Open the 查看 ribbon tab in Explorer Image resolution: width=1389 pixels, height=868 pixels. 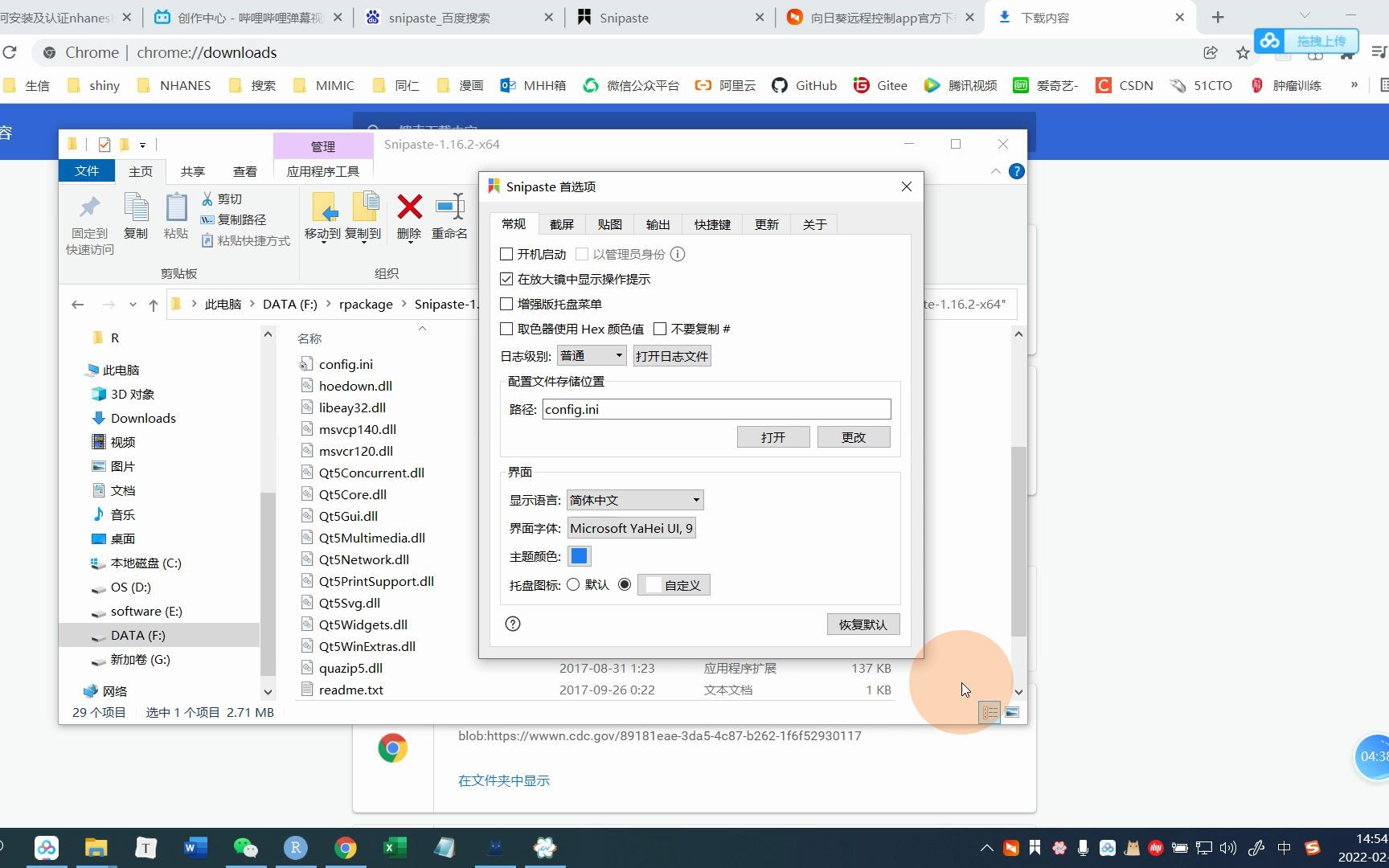[245, 171]
